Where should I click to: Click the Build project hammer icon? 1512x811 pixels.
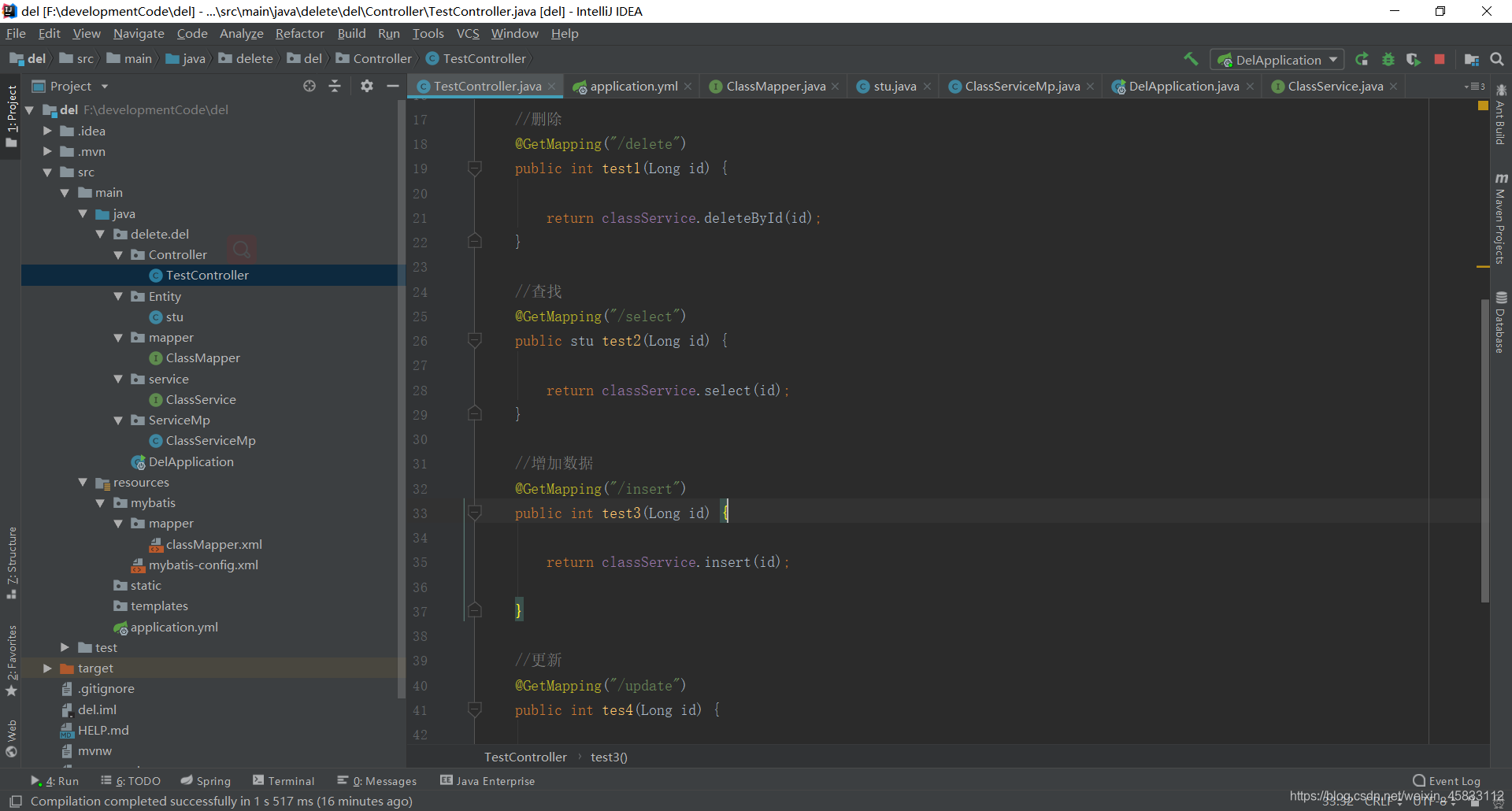coord(1191,59)
